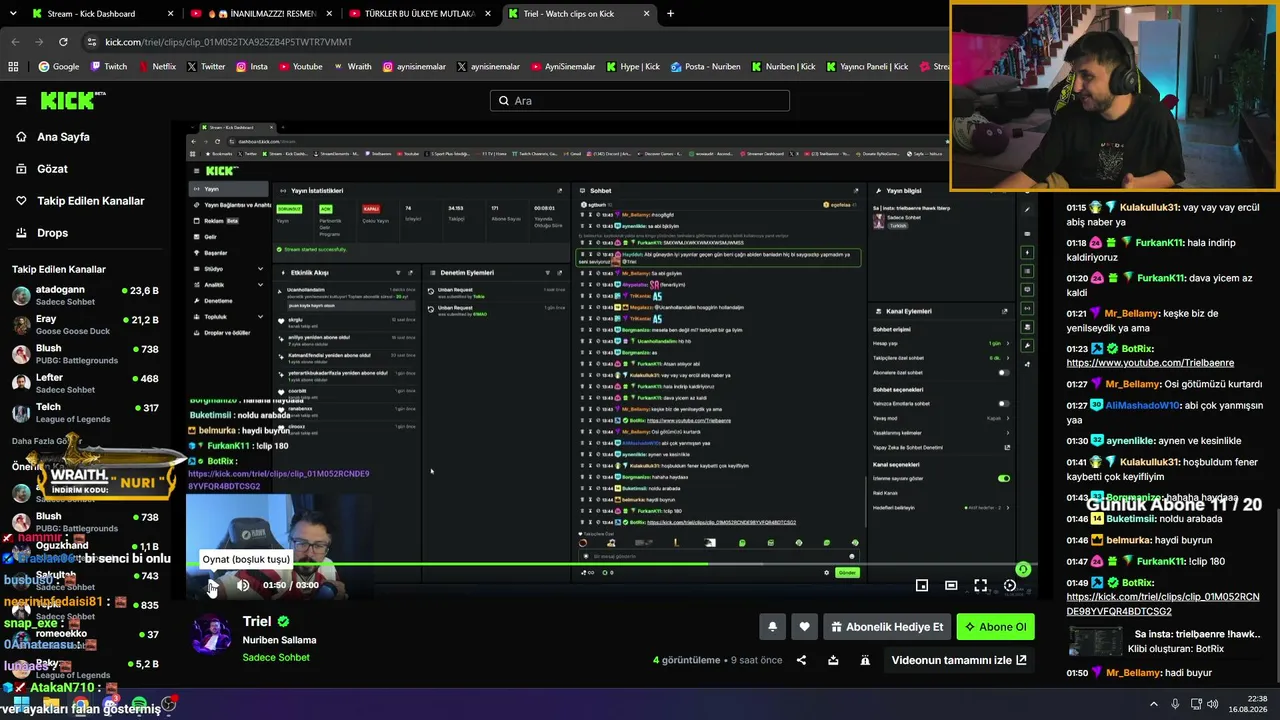The image size is (1280, 720).
Task: Open Triel's channel avatar
Action: click(x=212, y=636)
